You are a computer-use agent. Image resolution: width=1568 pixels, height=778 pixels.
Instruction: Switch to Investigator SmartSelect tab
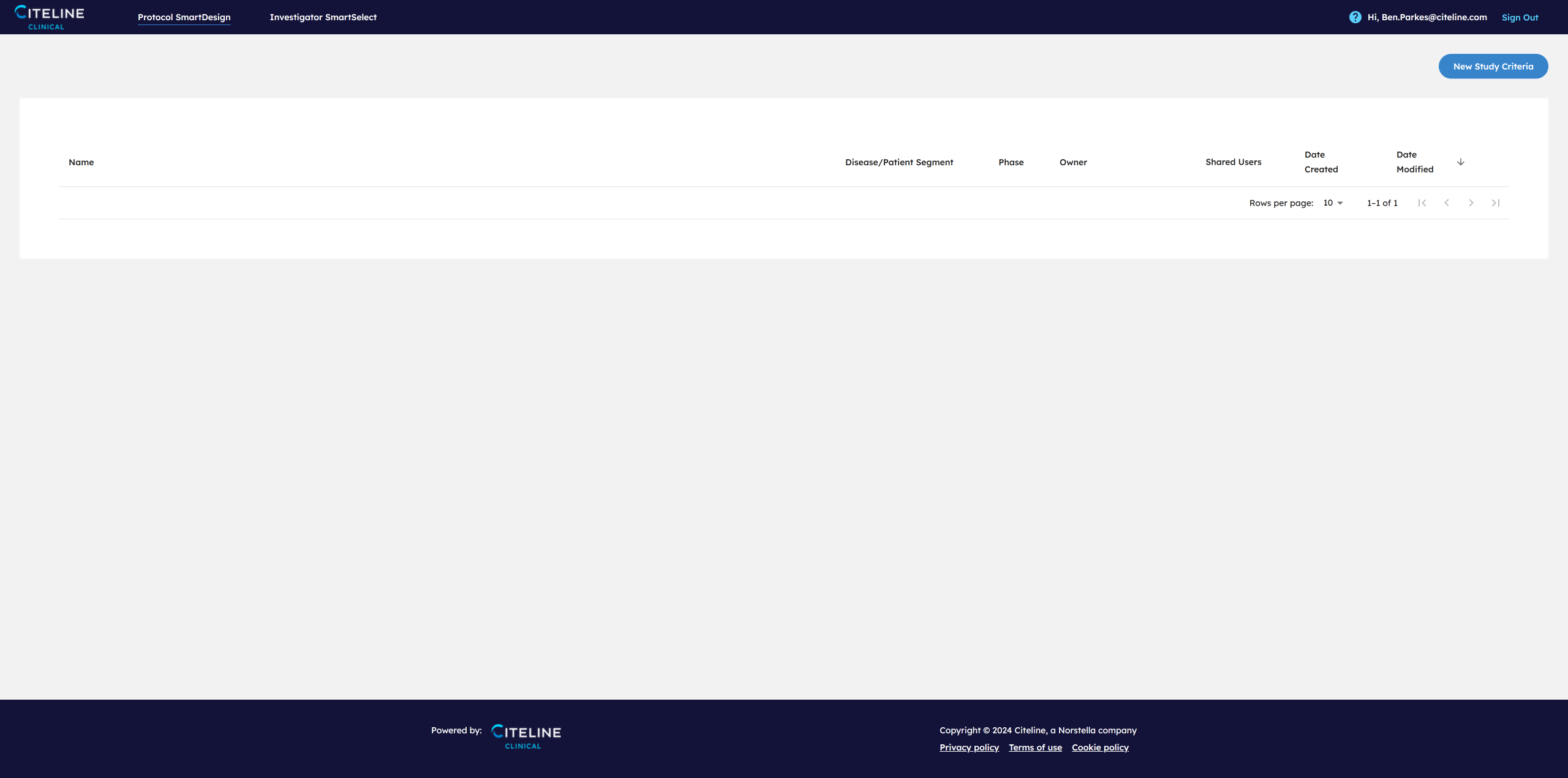point(323,17)
